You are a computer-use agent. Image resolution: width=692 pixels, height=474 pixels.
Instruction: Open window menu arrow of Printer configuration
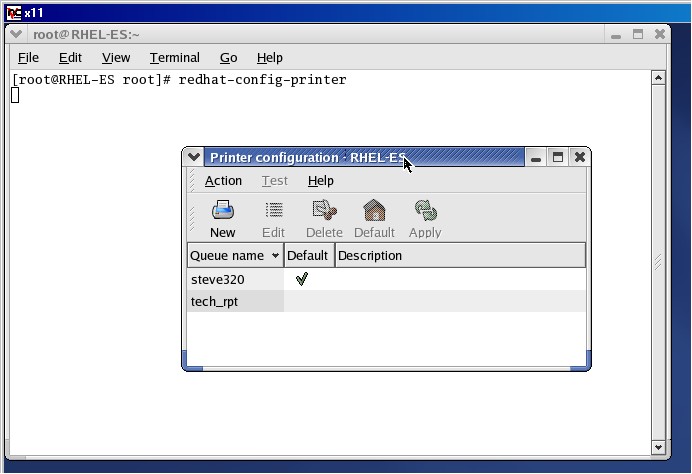pos(193,157)
